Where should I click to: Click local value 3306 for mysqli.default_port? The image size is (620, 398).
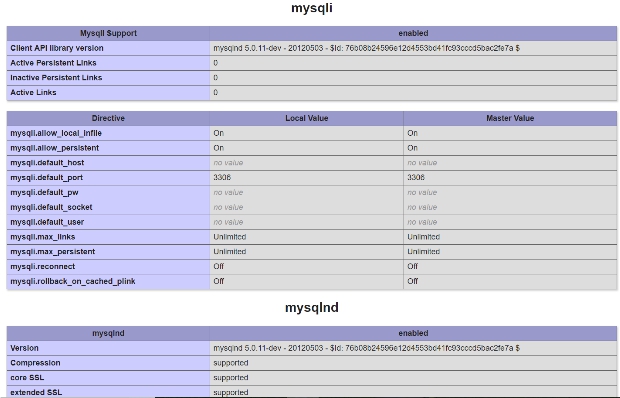pos(222,177)
